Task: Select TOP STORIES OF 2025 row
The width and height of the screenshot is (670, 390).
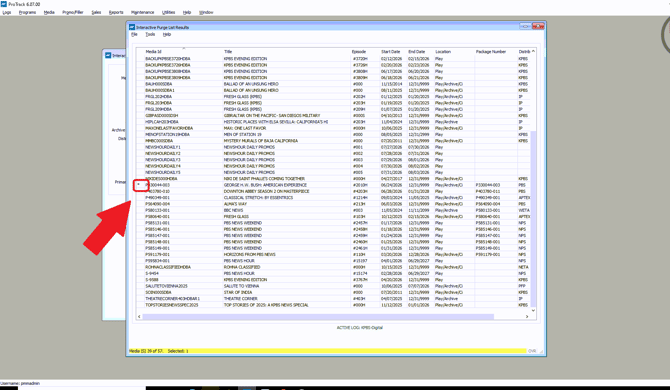Action: pyautogui.click(x=333, y=305)
